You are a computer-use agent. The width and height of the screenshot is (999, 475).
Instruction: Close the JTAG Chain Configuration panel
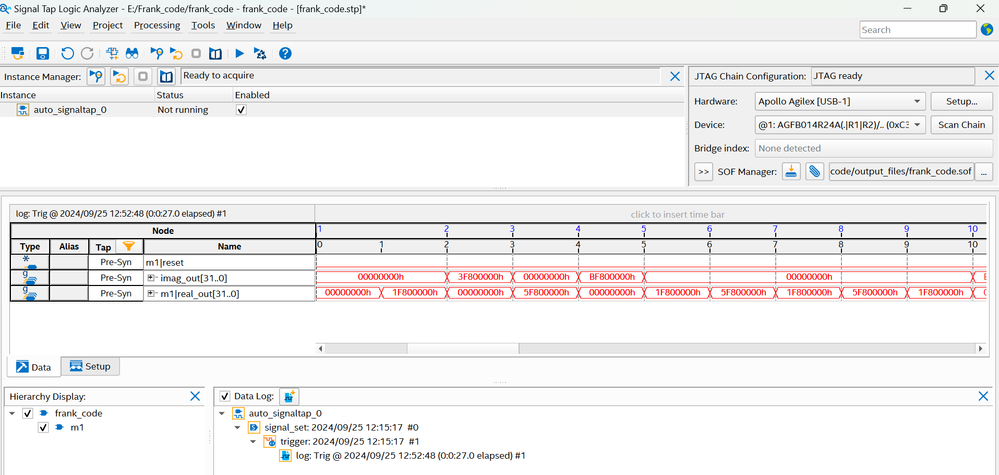click(x=989, y=76)
